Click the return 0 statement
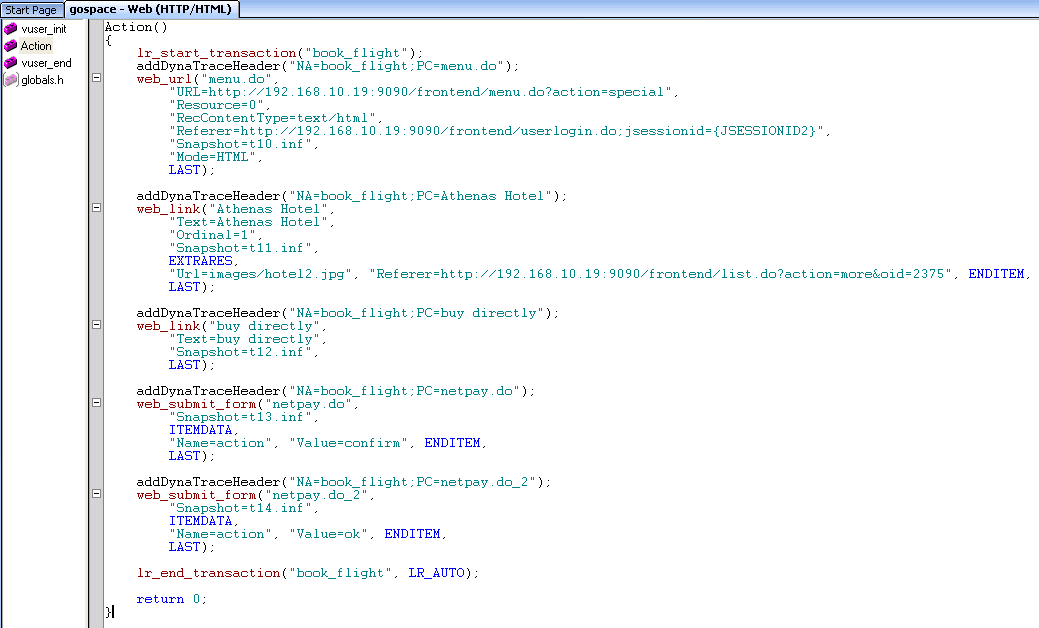Image resolution: width=1039 pixels, height=628 pixels. point(172,599)
